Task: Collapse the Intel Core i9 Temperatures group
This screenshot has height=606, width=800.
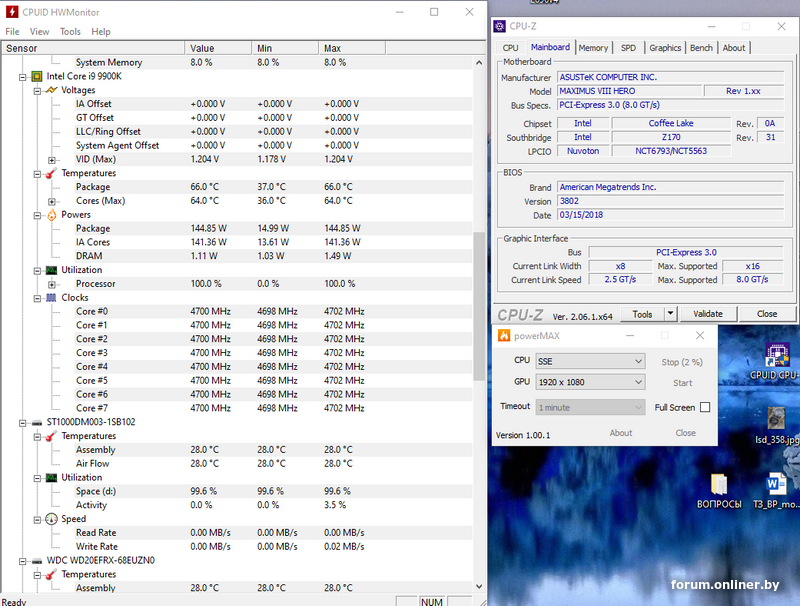Action: click(37, 174)
